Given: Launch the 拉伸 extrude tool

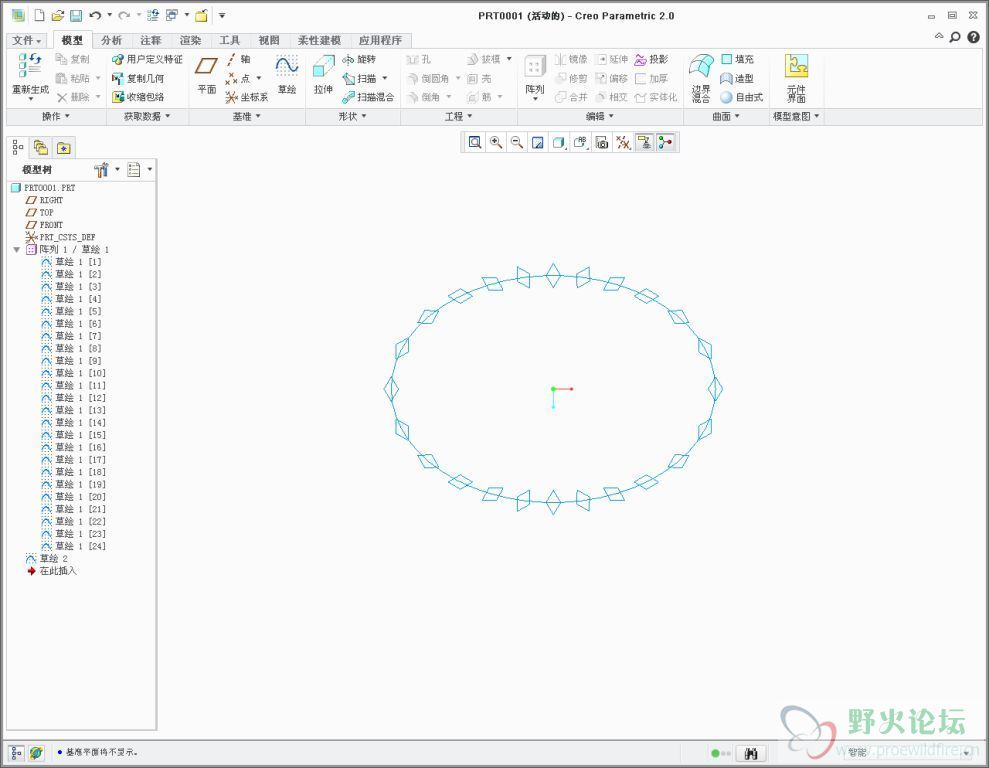Looking at the screenshot, I should 324,74.
